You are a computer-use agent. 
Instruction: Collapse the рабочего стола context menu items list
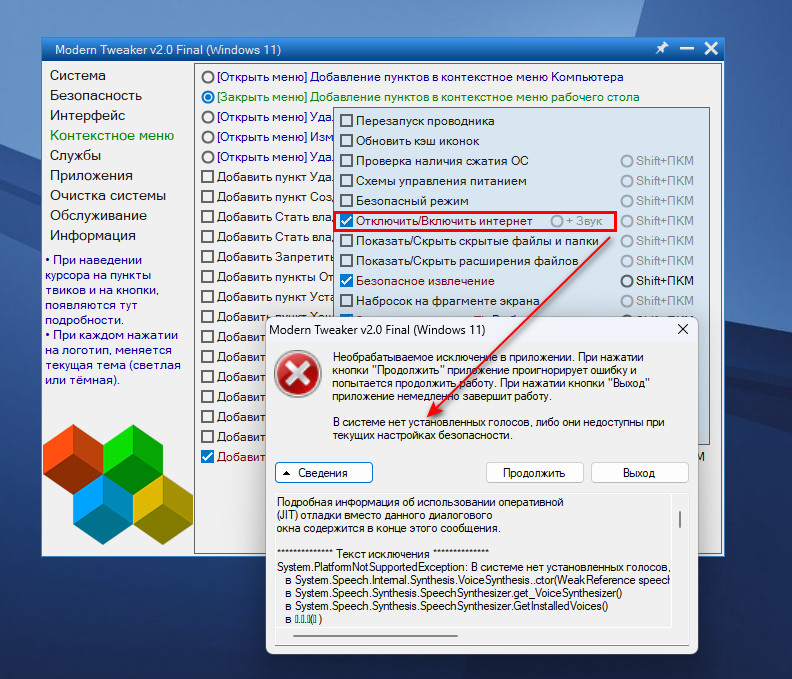[x=208, y=97]
